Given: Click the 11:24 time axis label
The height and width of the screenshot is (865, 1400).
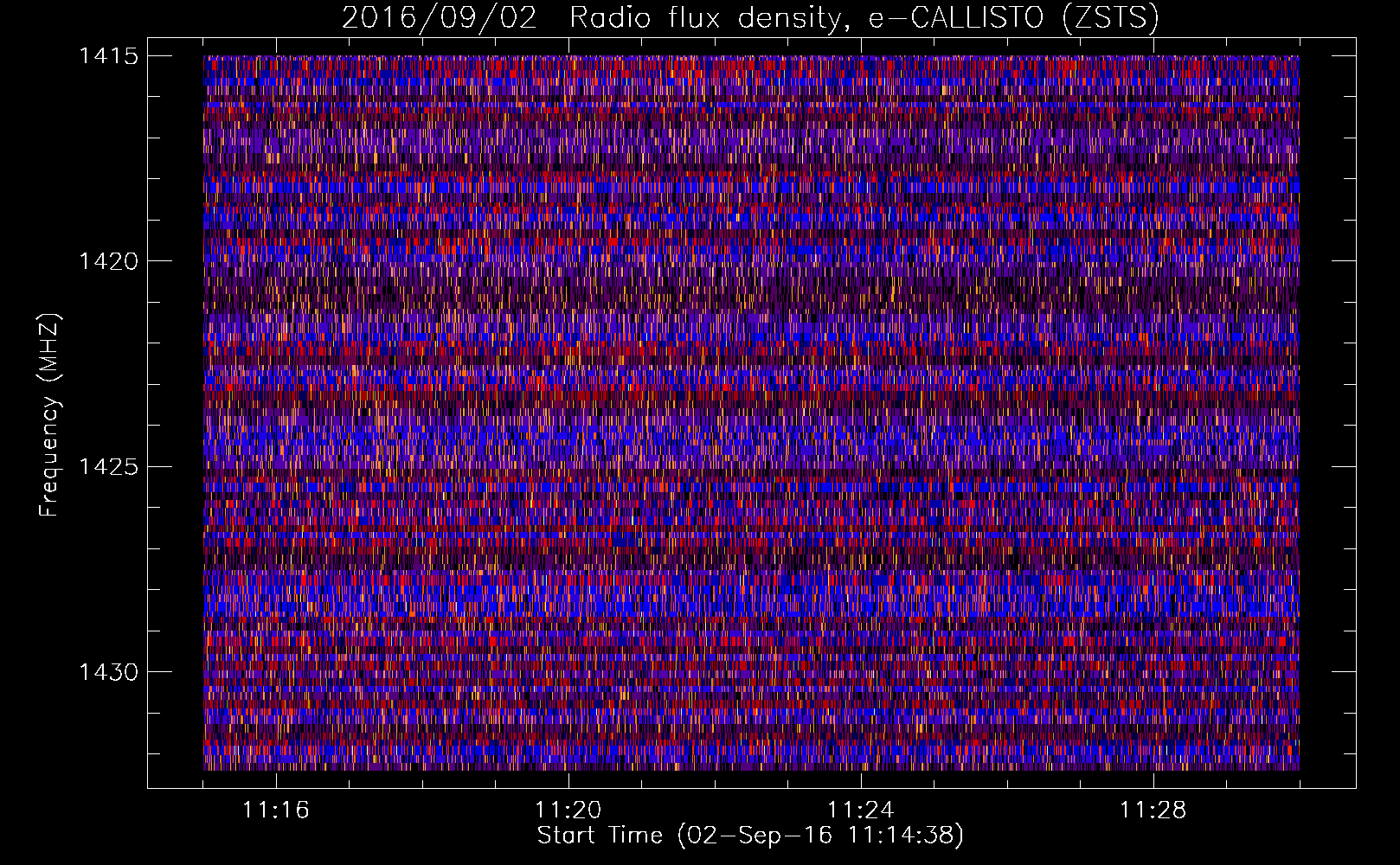Looking at the screenshot, I should click(x=861, y=811).
